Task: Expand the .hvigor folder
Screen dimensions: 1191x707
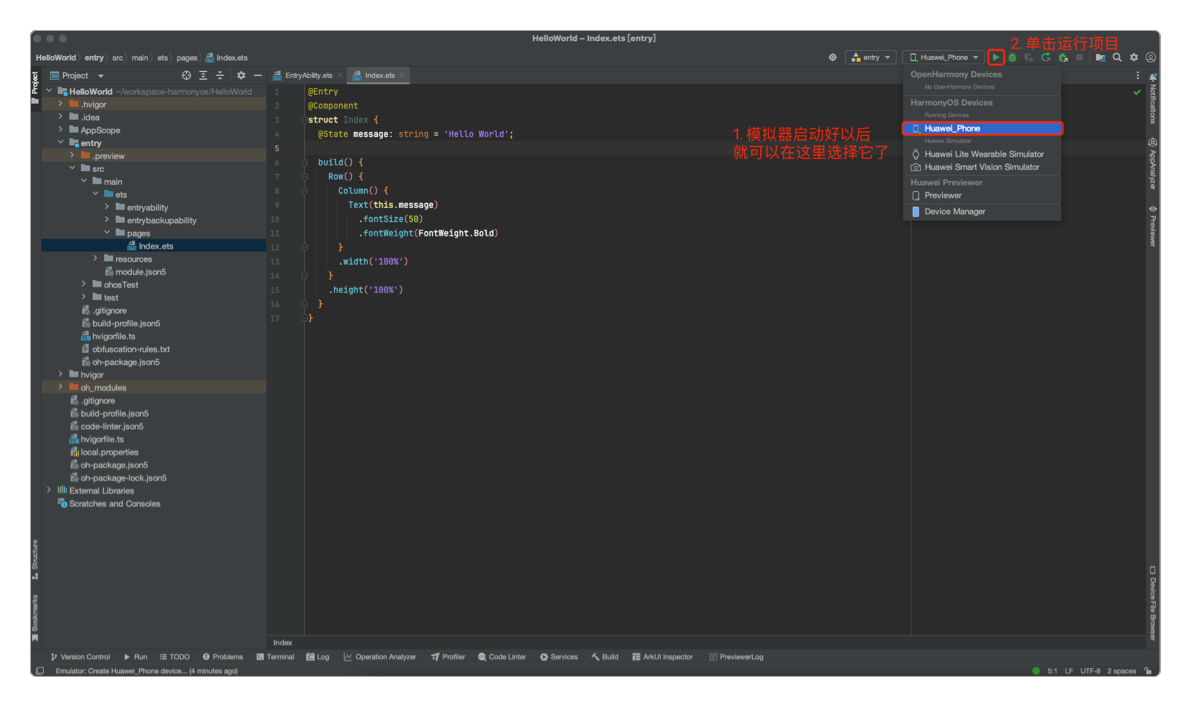Action: 61,105
